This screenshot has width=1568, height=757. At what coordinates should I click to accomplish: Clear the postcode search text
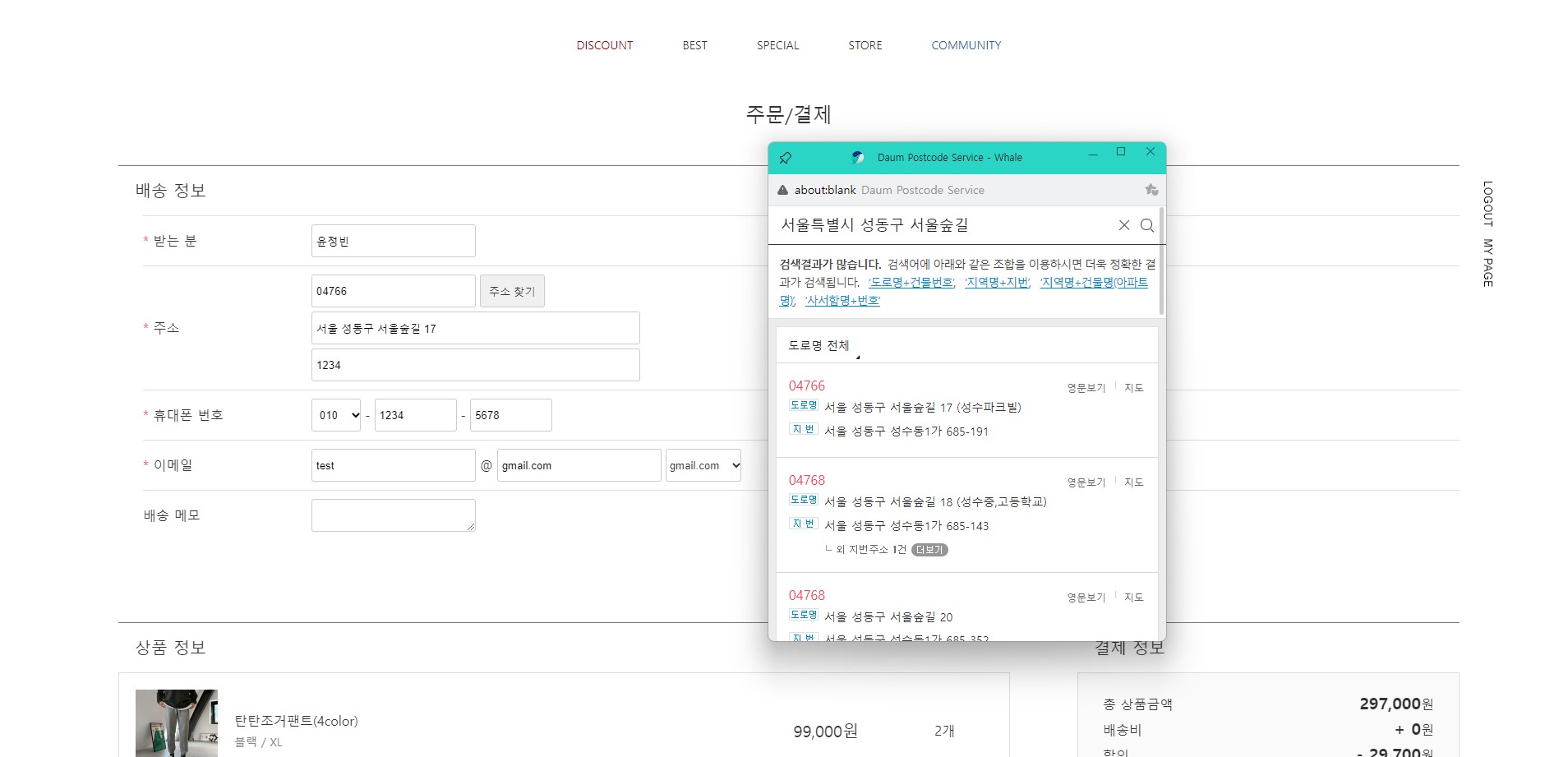coord(1124,225)
